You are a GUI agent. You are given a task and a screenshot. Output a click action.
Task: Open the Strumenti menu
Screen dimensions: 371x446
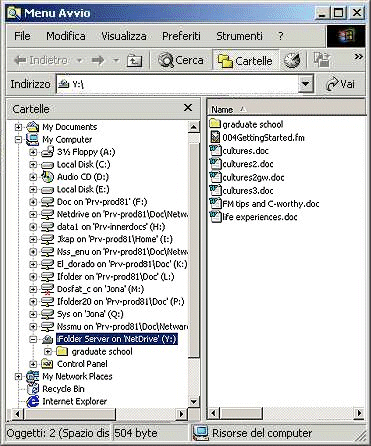(x=239, y=36)
